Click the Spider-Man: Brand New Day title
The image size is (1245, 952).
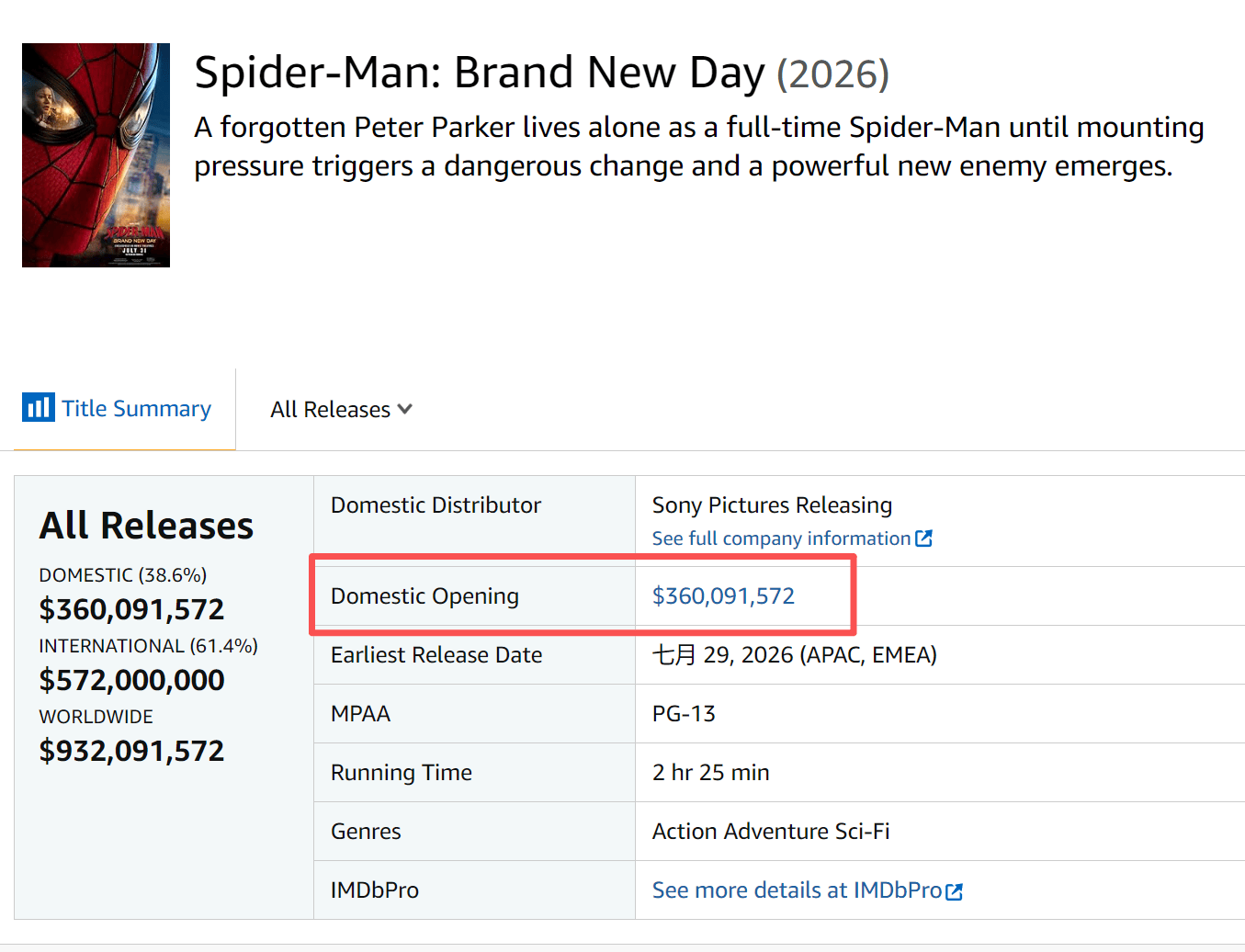pyautogui.click(x=480, y=73)
